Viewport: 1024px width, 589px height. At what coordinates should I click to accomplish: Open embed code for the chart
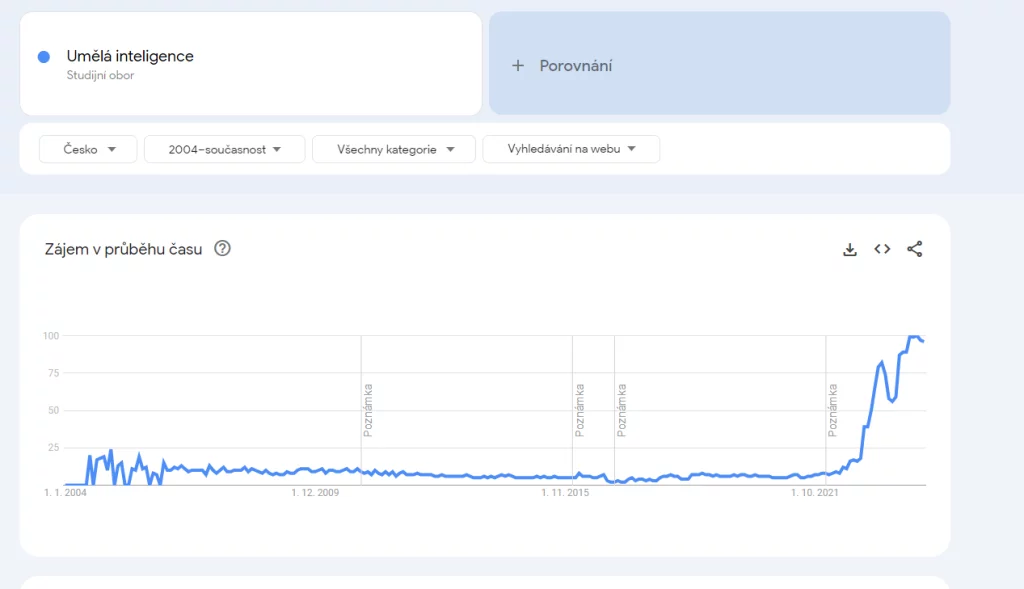tap(882, 249)
